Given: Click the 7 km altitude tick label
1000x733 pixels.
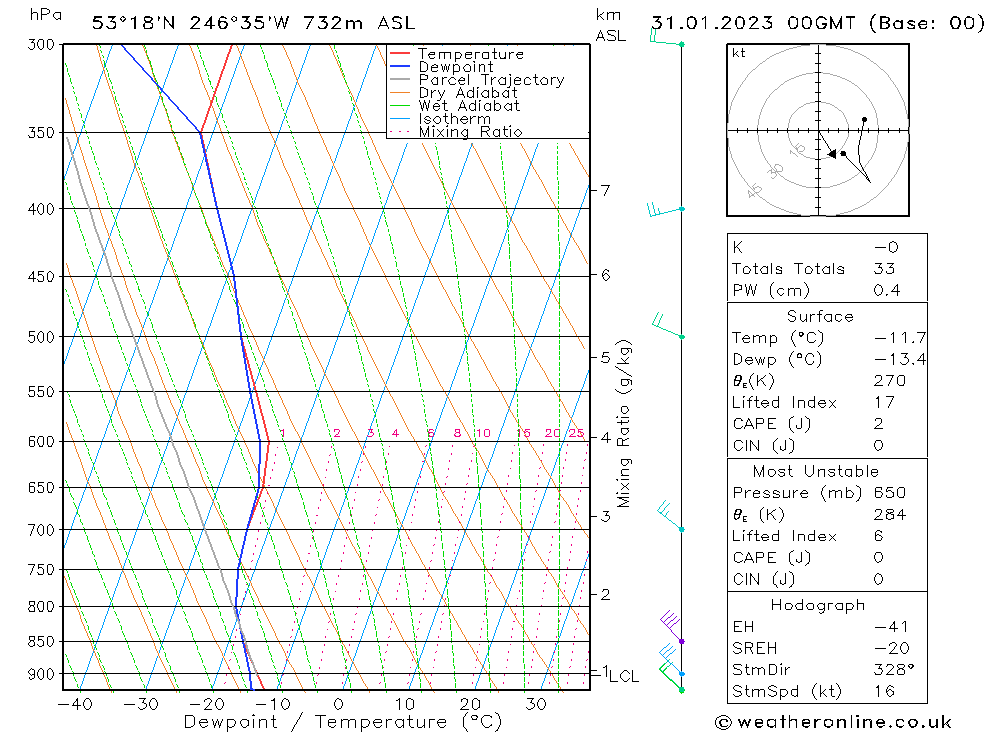Looking at the screenshot, I should [x=605, y=190].
